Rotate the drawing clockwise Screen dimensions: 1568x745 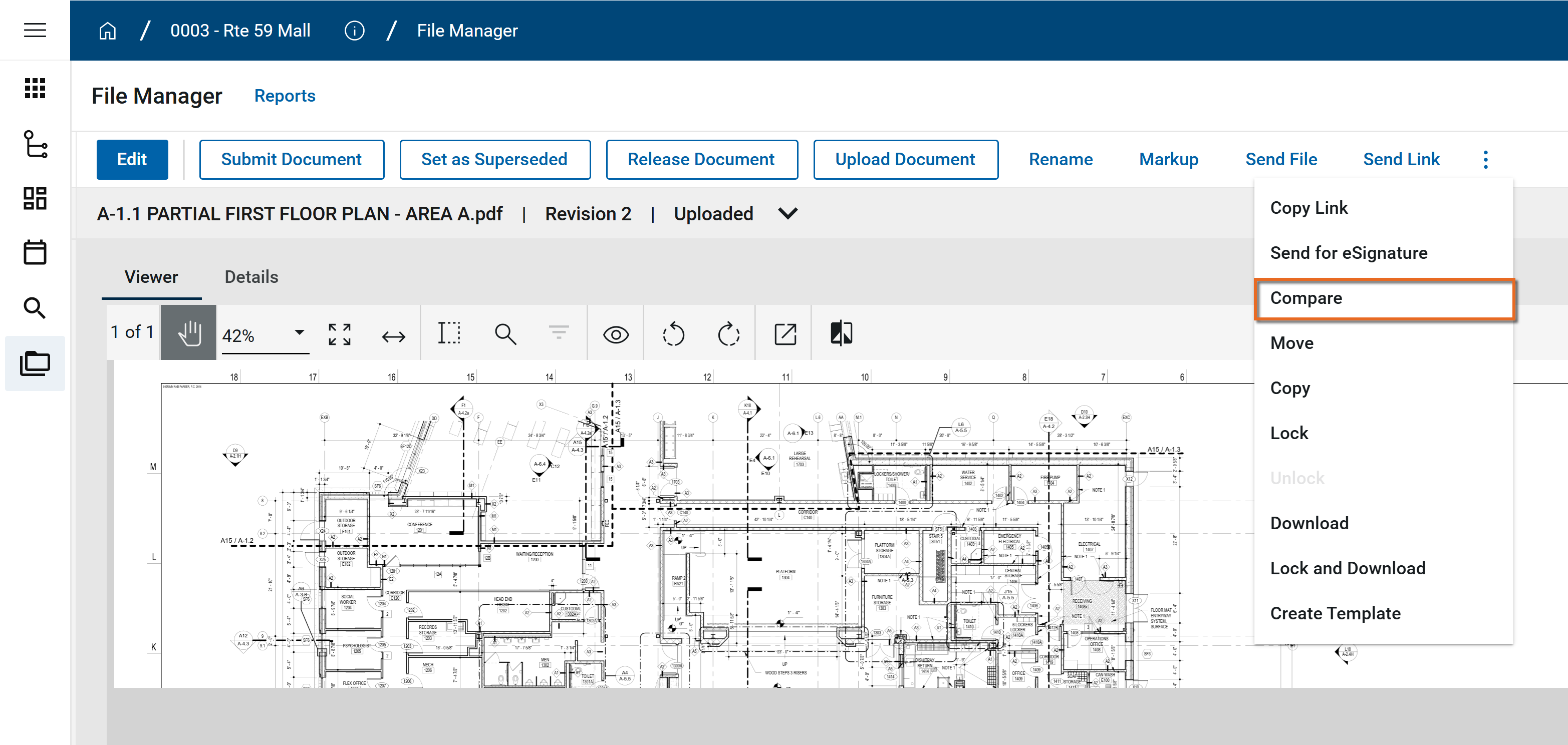728,334
